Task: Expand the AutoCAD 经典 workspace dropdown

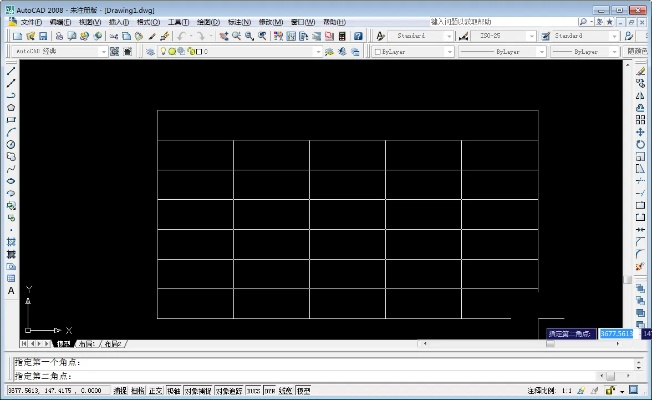Action: (x=104, y=52)
